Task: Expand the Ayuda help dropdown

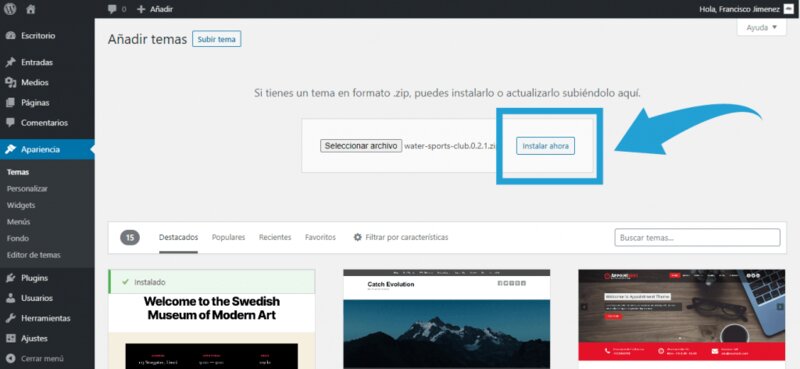Action: click(x=762, y=28)
